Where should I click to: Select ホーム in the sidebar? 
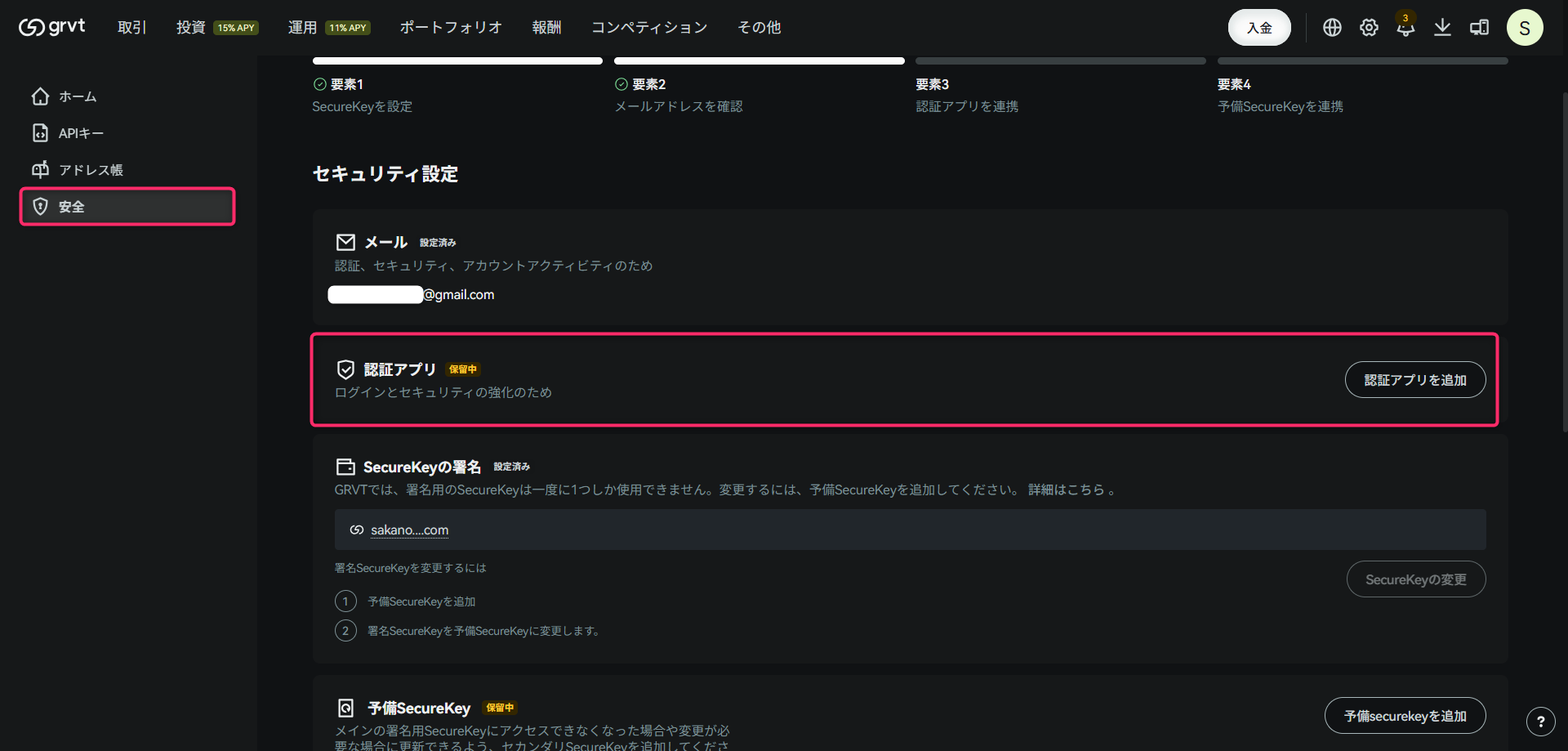[x=78, y=96]
